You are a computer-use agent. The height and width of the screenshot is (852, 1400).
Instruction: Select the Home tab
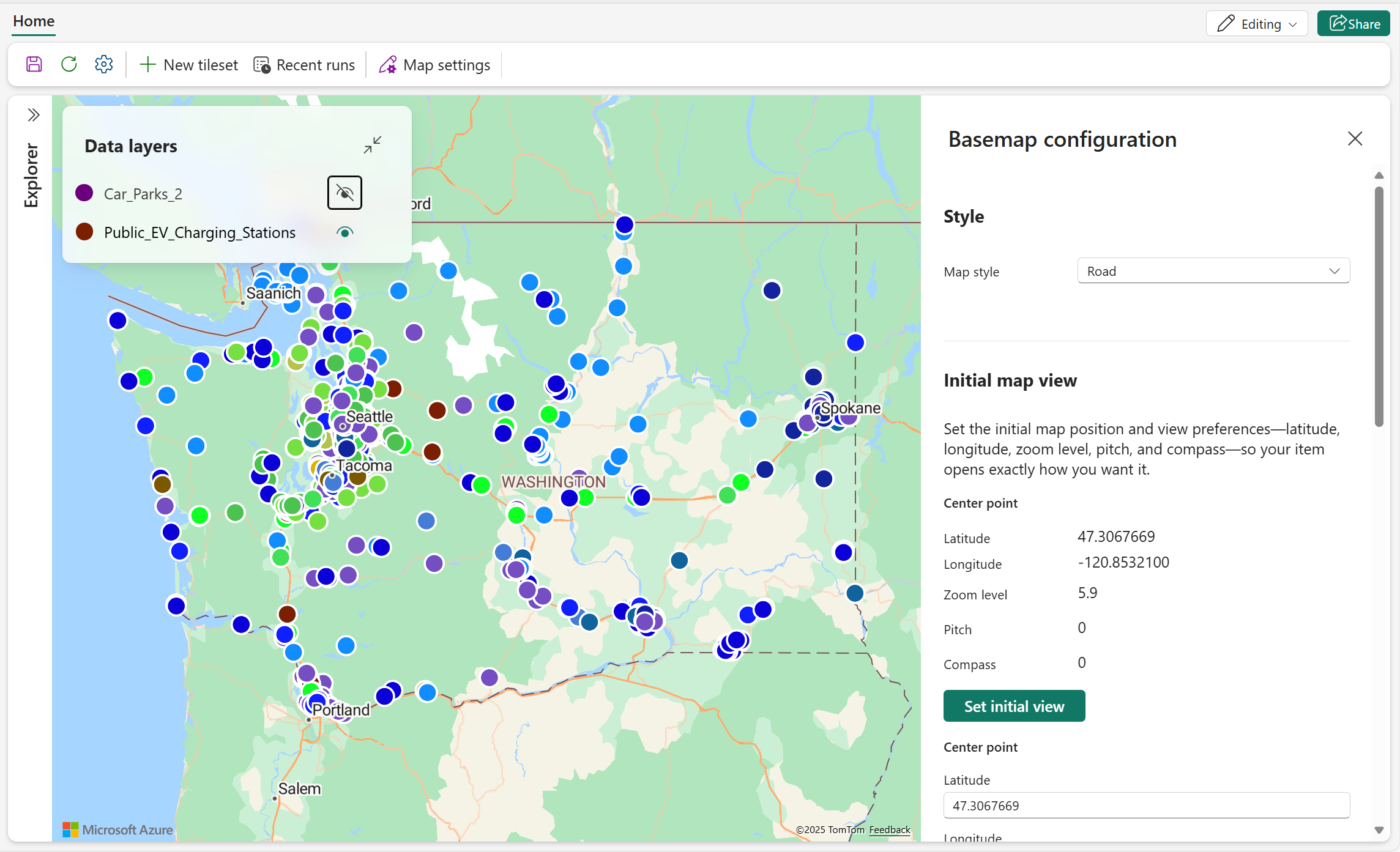point(34,21)
